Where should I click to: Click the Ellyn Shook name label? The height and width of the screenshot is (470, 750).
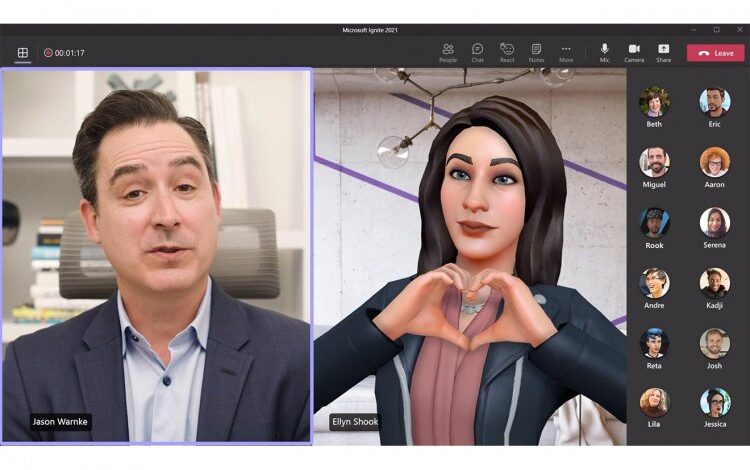[356, 422]
